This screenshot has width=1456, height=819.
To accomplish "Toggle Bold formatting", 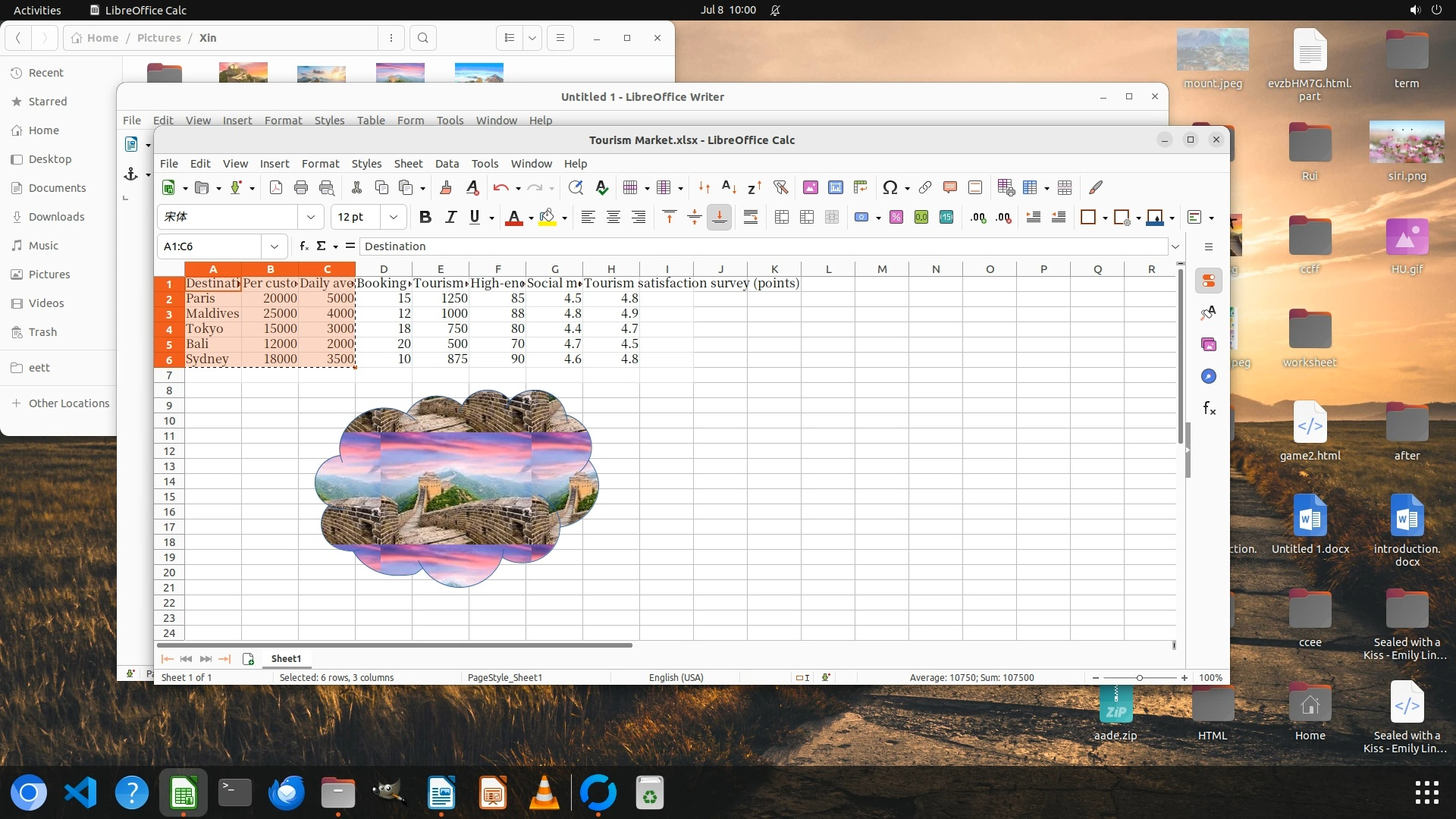I will pyautogui.click(x=425, y=218).
